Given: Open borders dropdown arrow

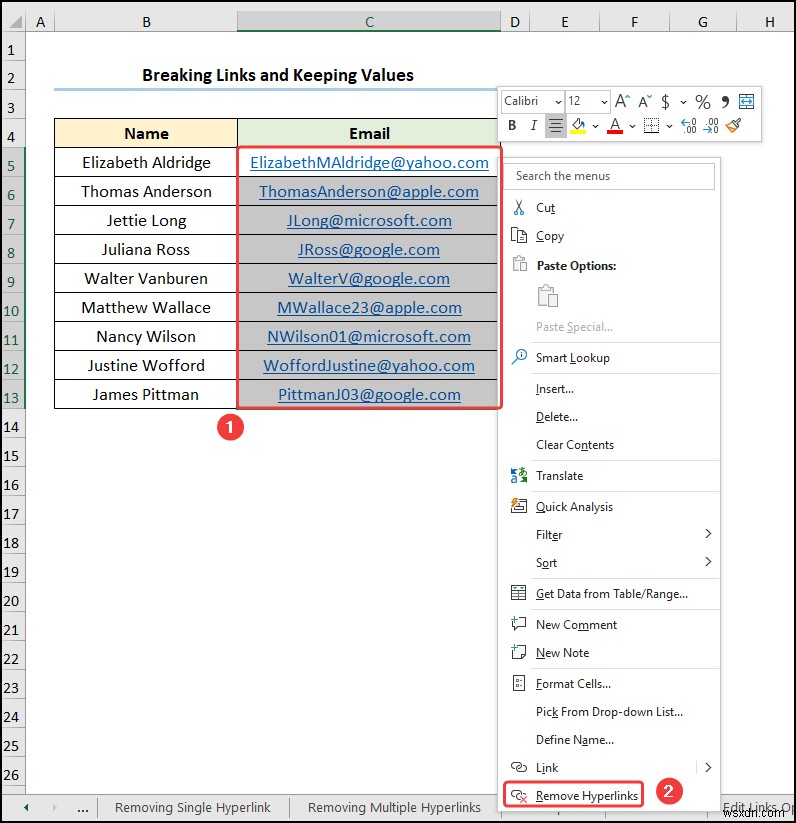Looking at the screenshot, I should (x=669, y=126).
